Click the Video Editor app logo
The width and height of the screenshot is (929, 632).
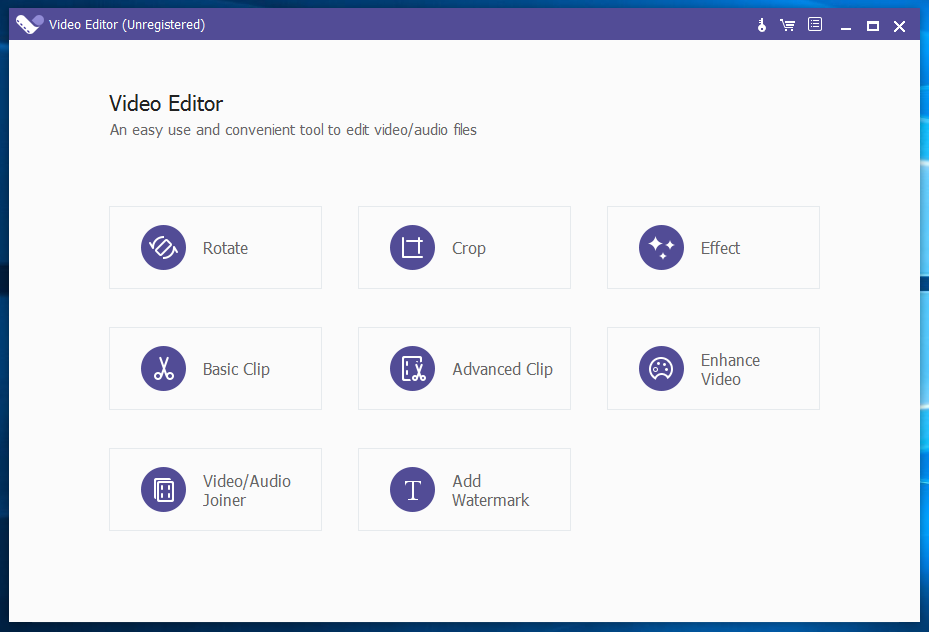pos(27,24)
